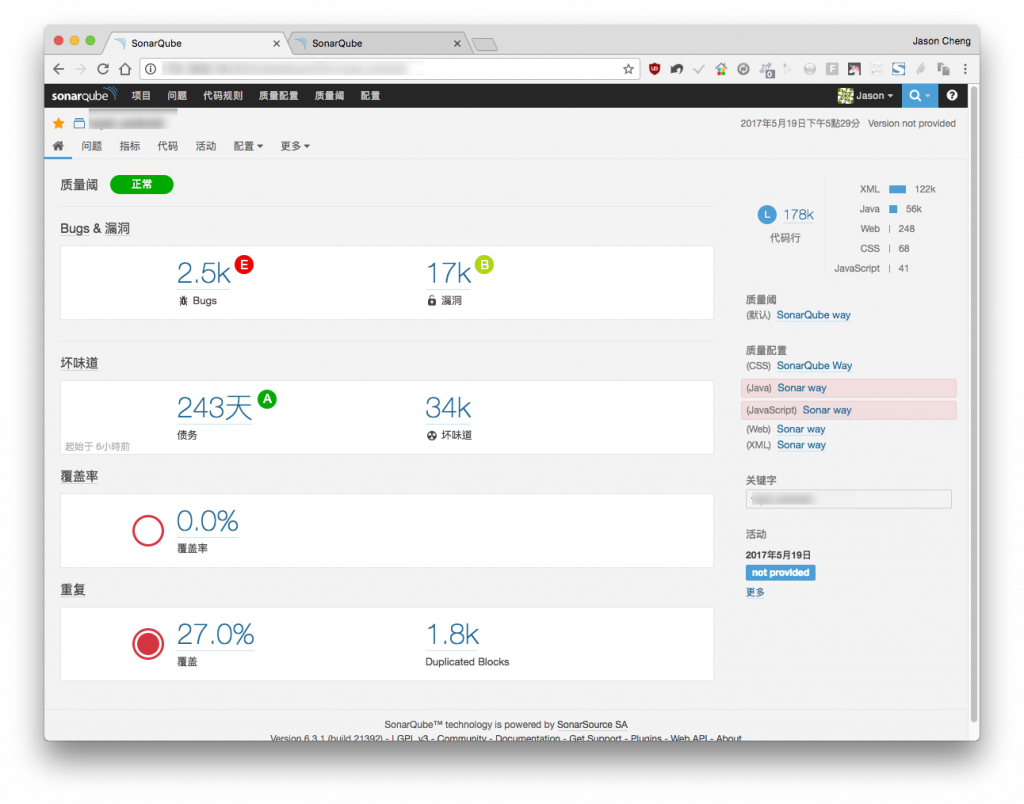Open the 项目 top menu
Screen dimensions: 1024x804
(x=141, y=95)
